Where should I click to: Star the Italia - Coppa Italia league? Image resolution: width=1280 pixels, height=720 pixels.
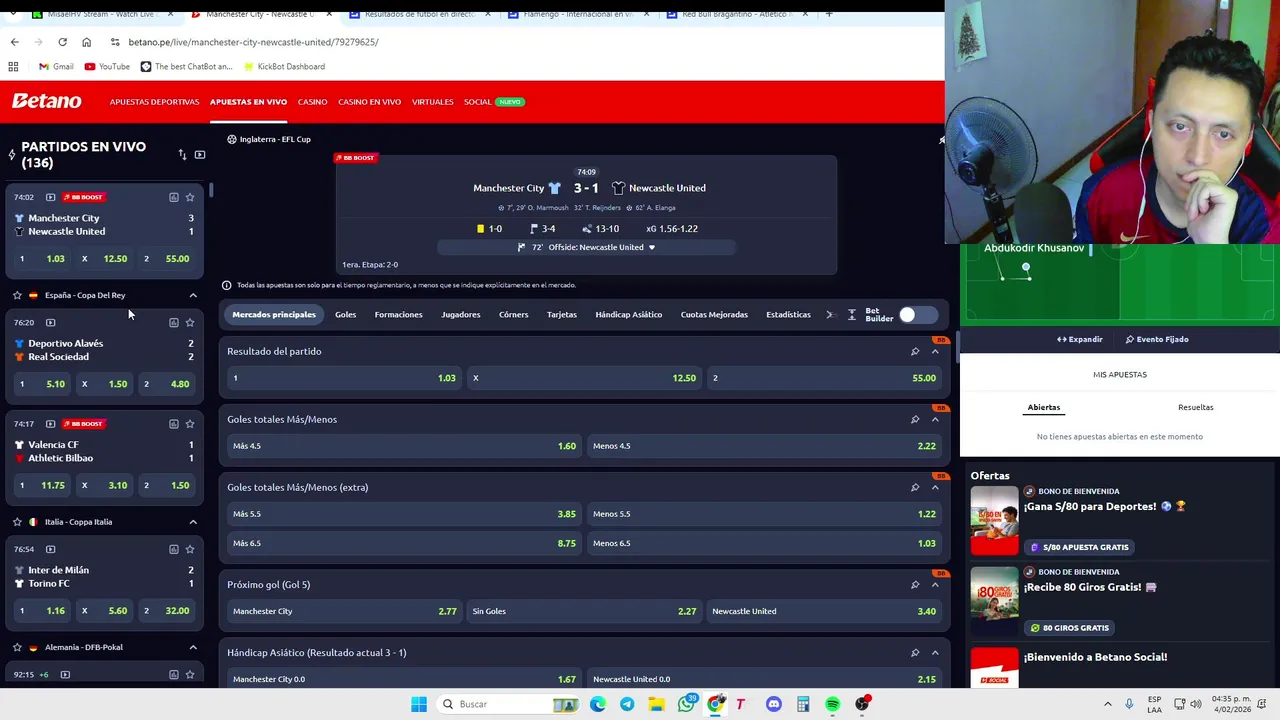[17, 522]
